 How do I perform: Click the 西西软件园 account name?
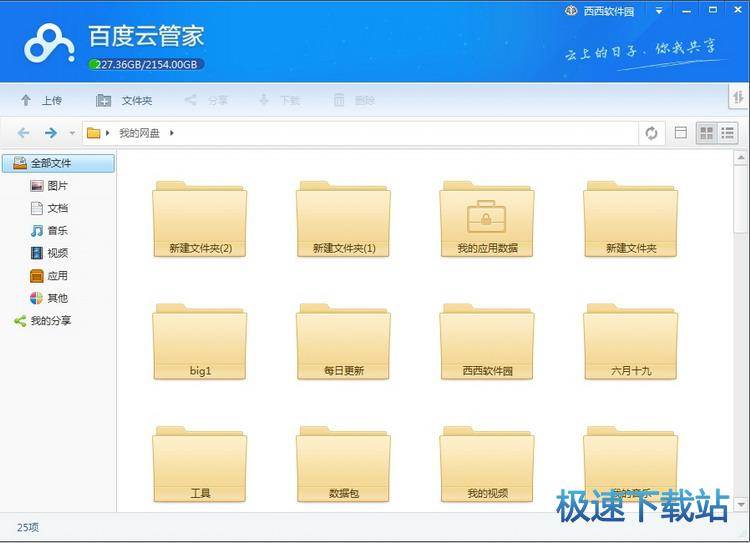609,11
